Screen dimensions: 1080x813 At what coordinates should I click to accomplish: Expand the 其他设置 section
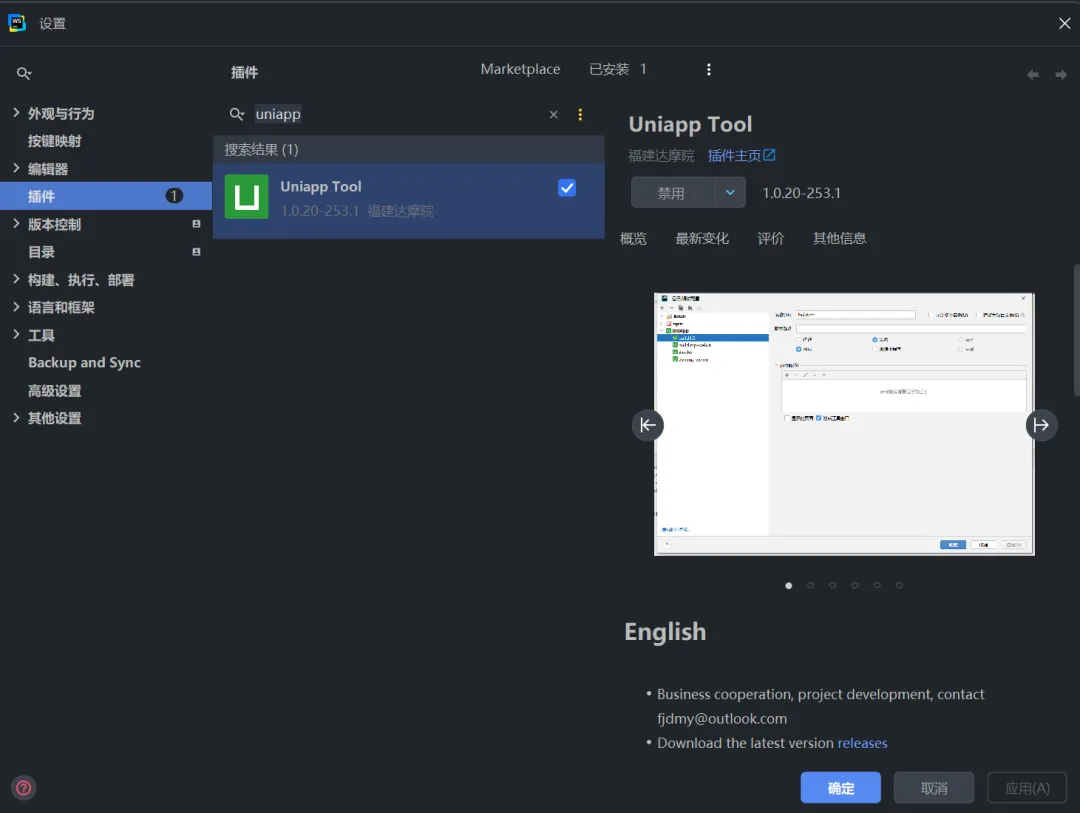[x=16, y=418]
